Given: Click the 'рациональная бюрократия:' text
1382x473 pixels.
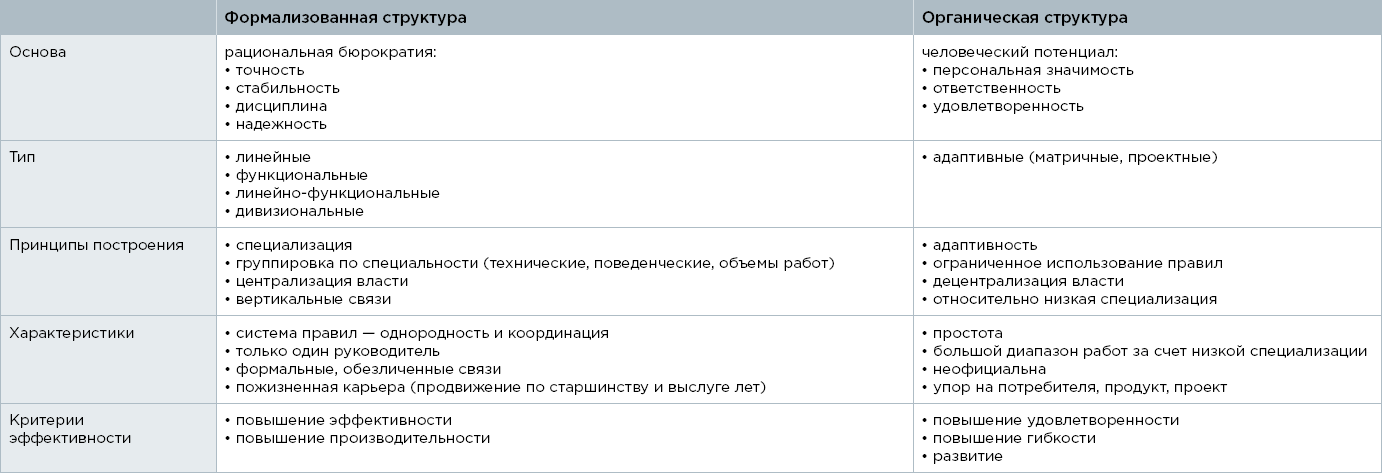Looking at the screenshot, I should coord(331,52).
